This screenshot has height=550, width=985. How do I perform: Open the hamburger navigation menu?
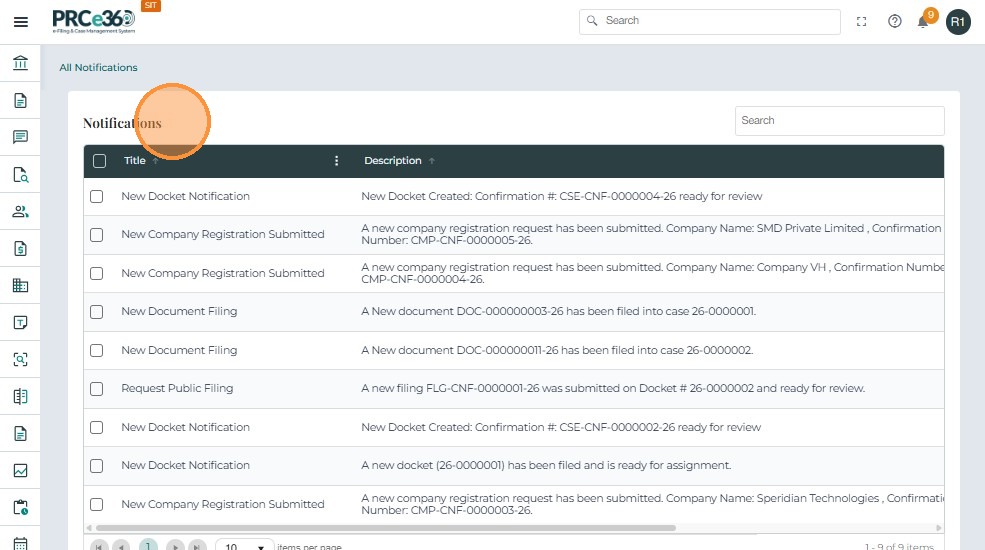(x=20, y=22)
